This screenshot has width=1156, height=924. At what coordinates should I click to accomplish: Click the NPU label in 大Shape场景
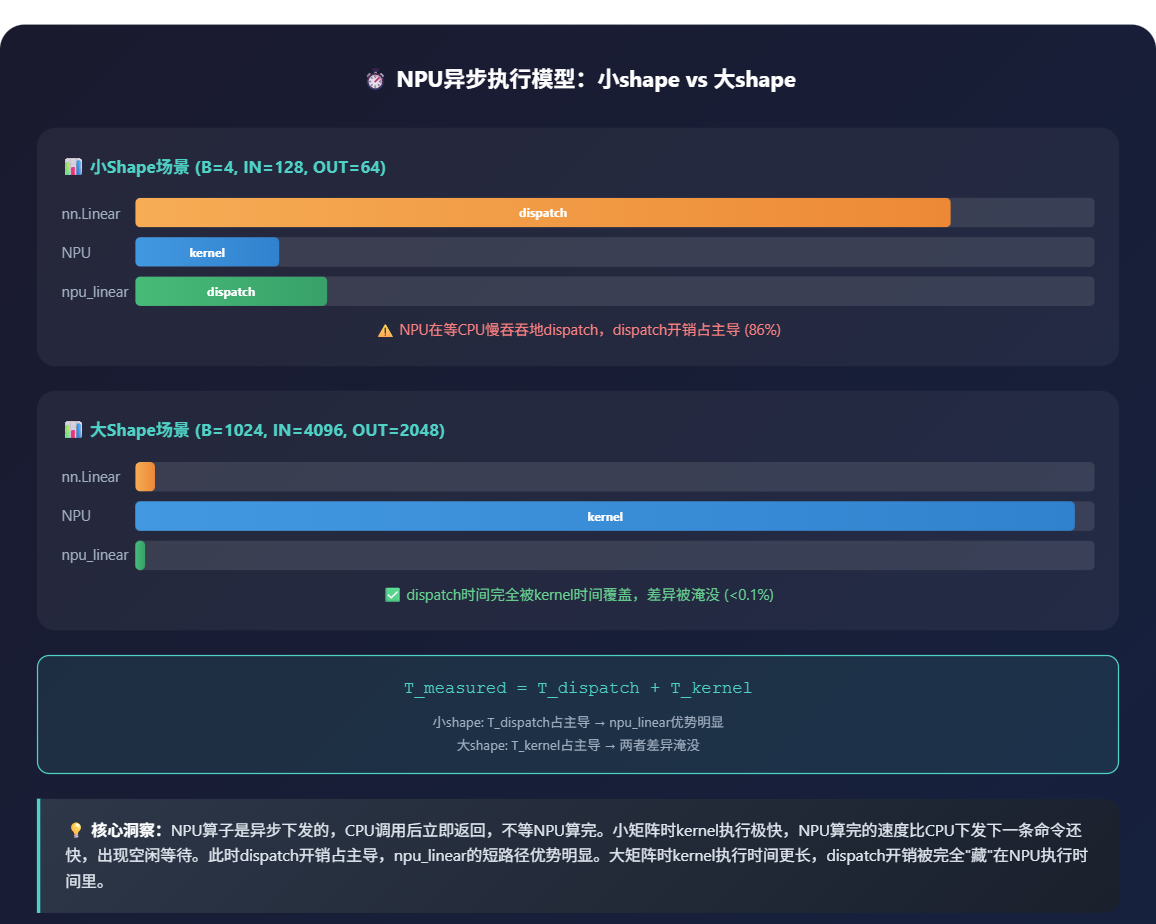click(x=76, y=516)
